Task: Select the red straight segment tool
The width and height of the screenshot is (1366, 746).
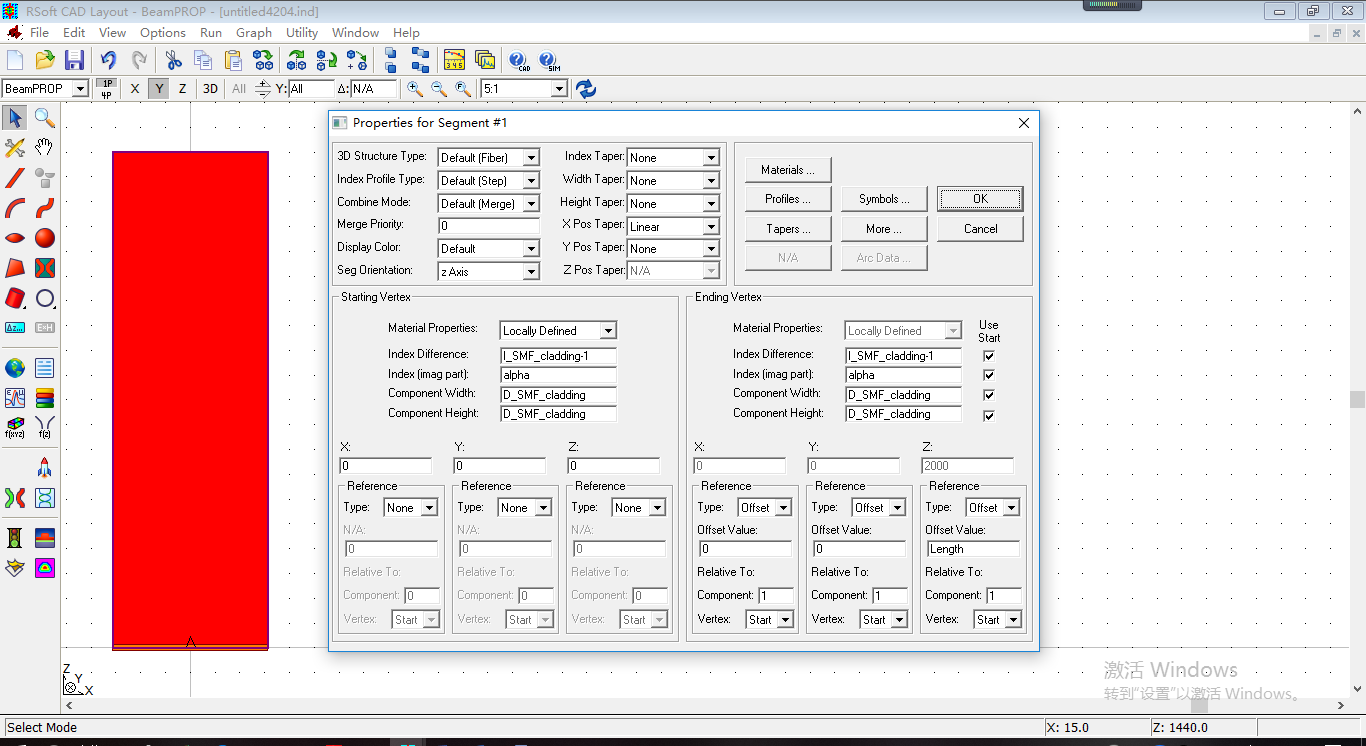Action: coord(15,179)
